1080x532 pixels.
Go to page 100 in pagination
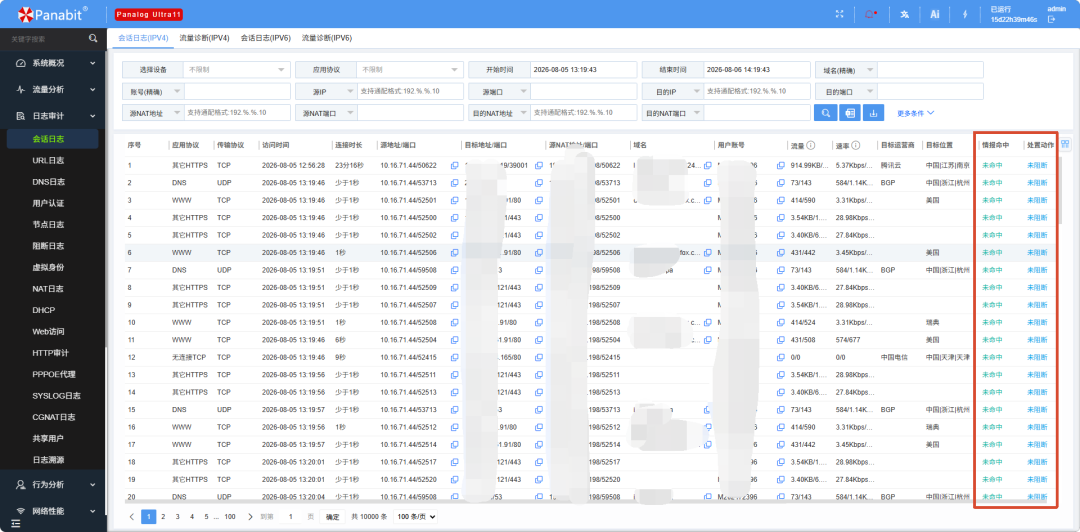[x=230, y=516]
